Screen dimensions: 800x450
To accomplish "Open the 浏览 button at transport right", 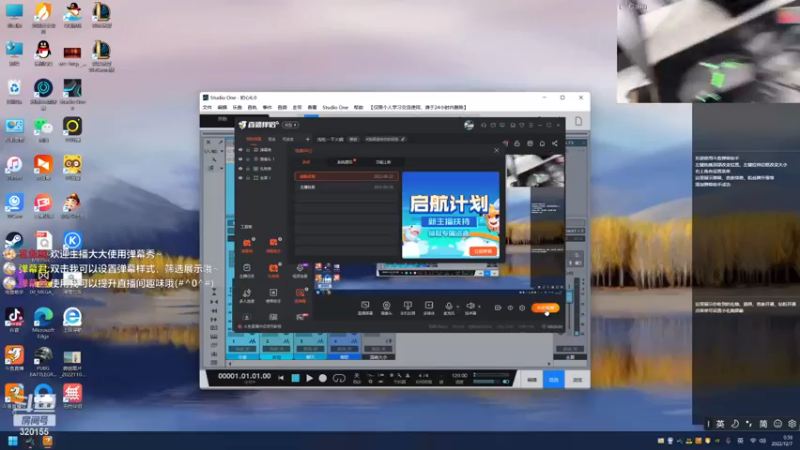I will pyautogui.click(x=577, y=380).
